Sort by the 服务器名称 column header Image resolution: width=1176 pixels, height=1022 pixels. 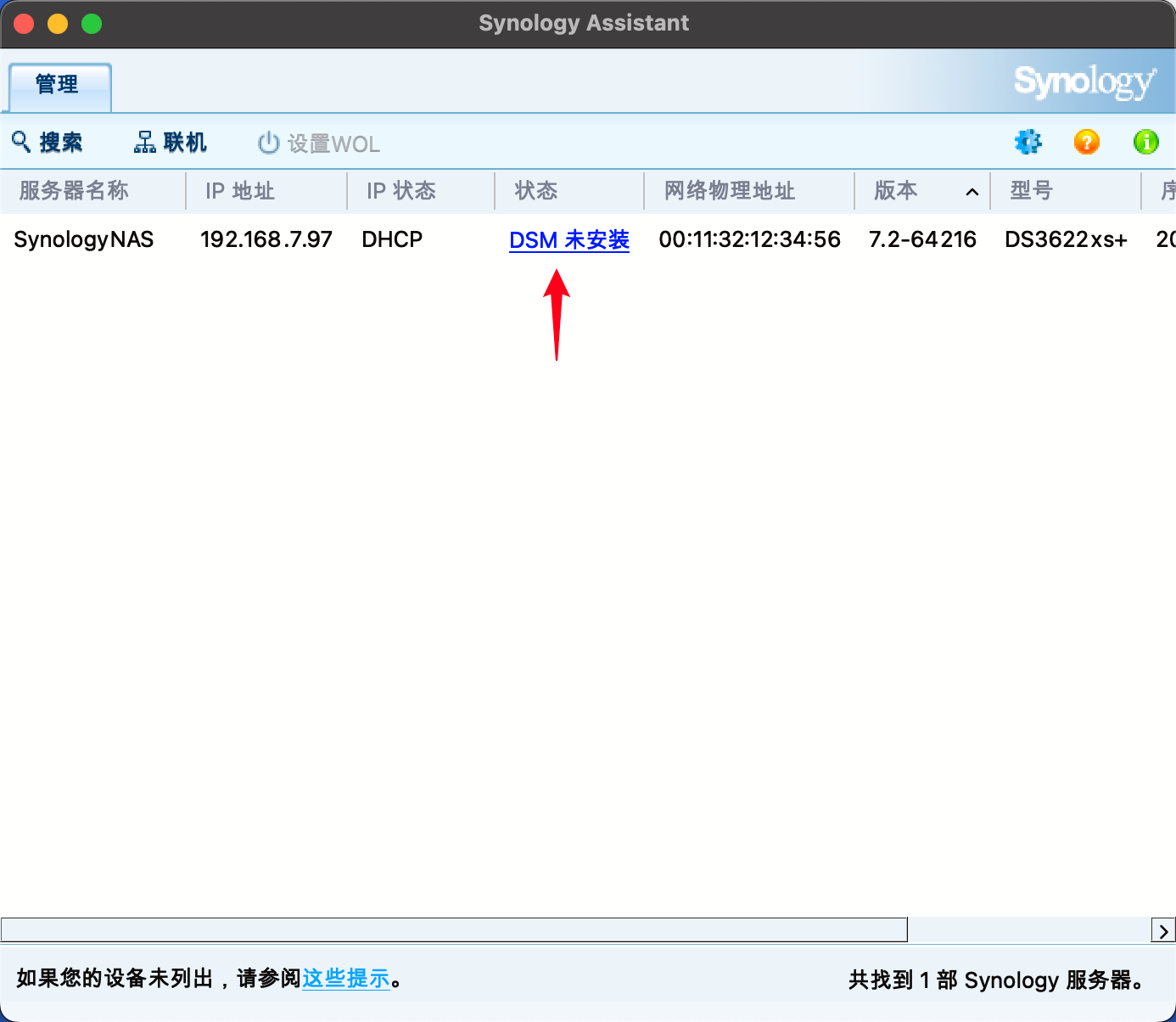coord(75,191)
